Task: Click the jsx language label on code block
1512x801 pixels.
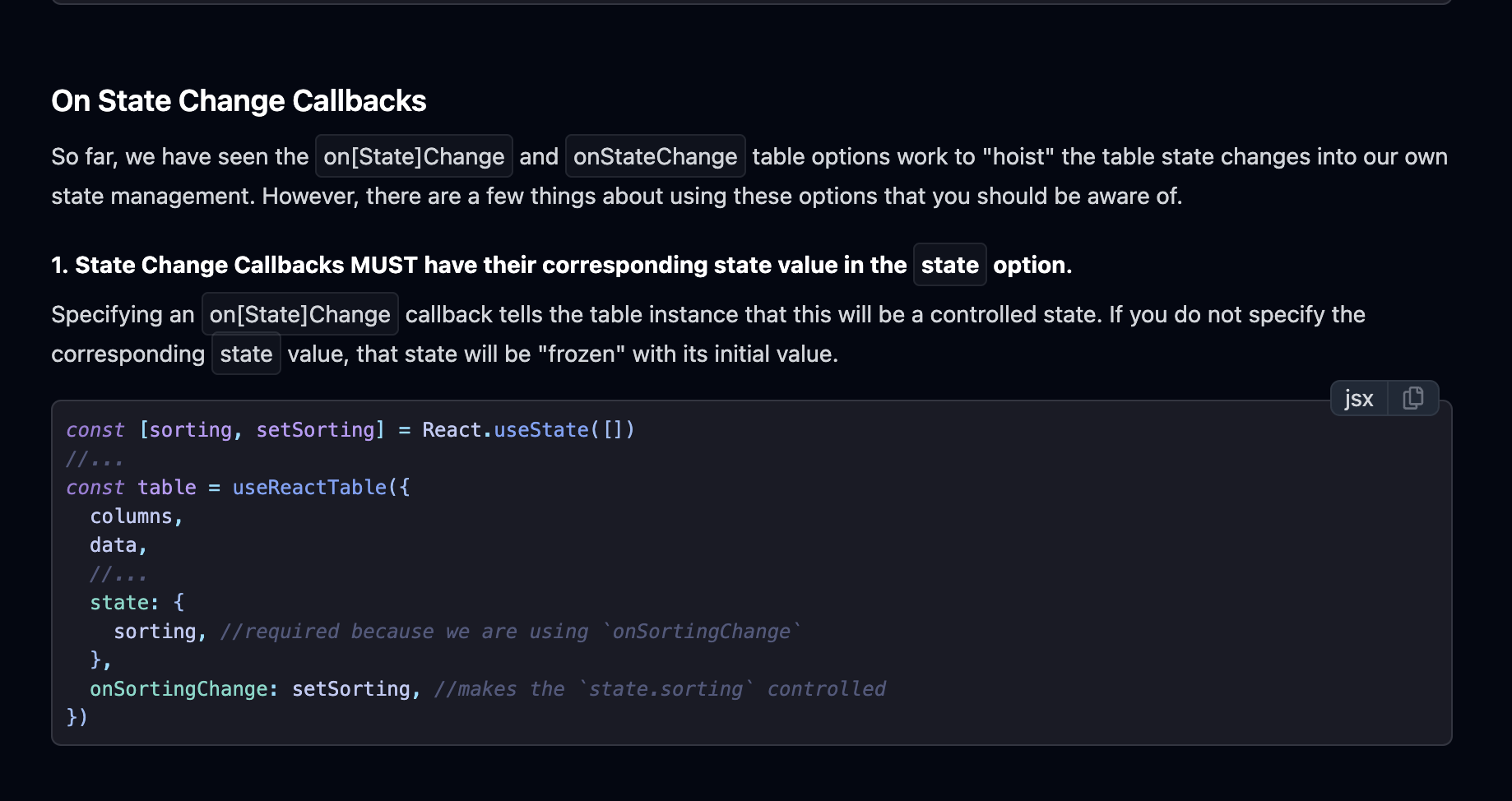Action: click(1359, 398)
